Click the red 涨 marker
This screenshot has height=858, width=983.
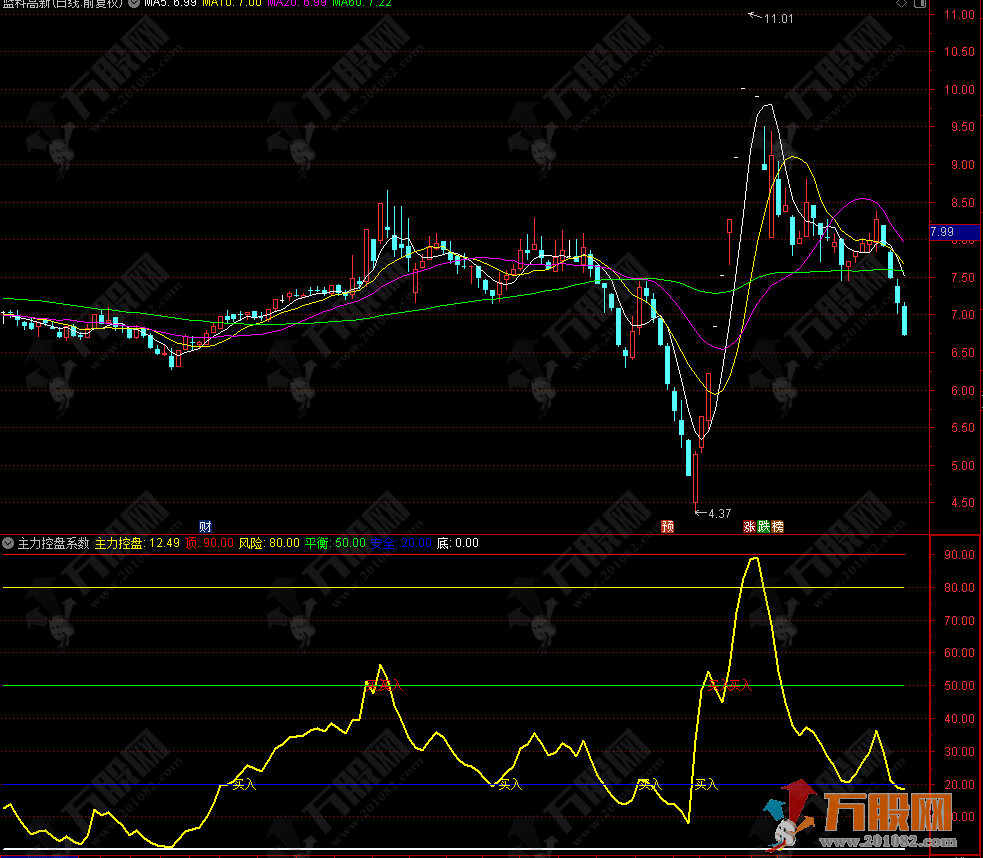[749, 526]
